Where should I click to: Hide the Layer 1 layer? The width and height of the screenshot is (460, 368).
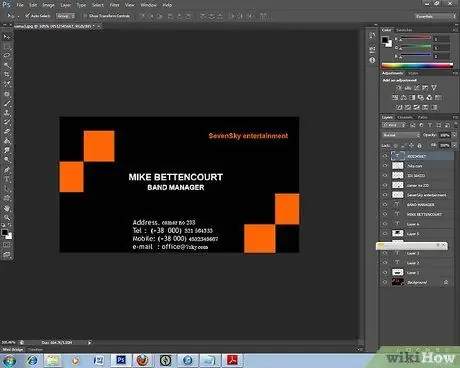click(385, 273)
